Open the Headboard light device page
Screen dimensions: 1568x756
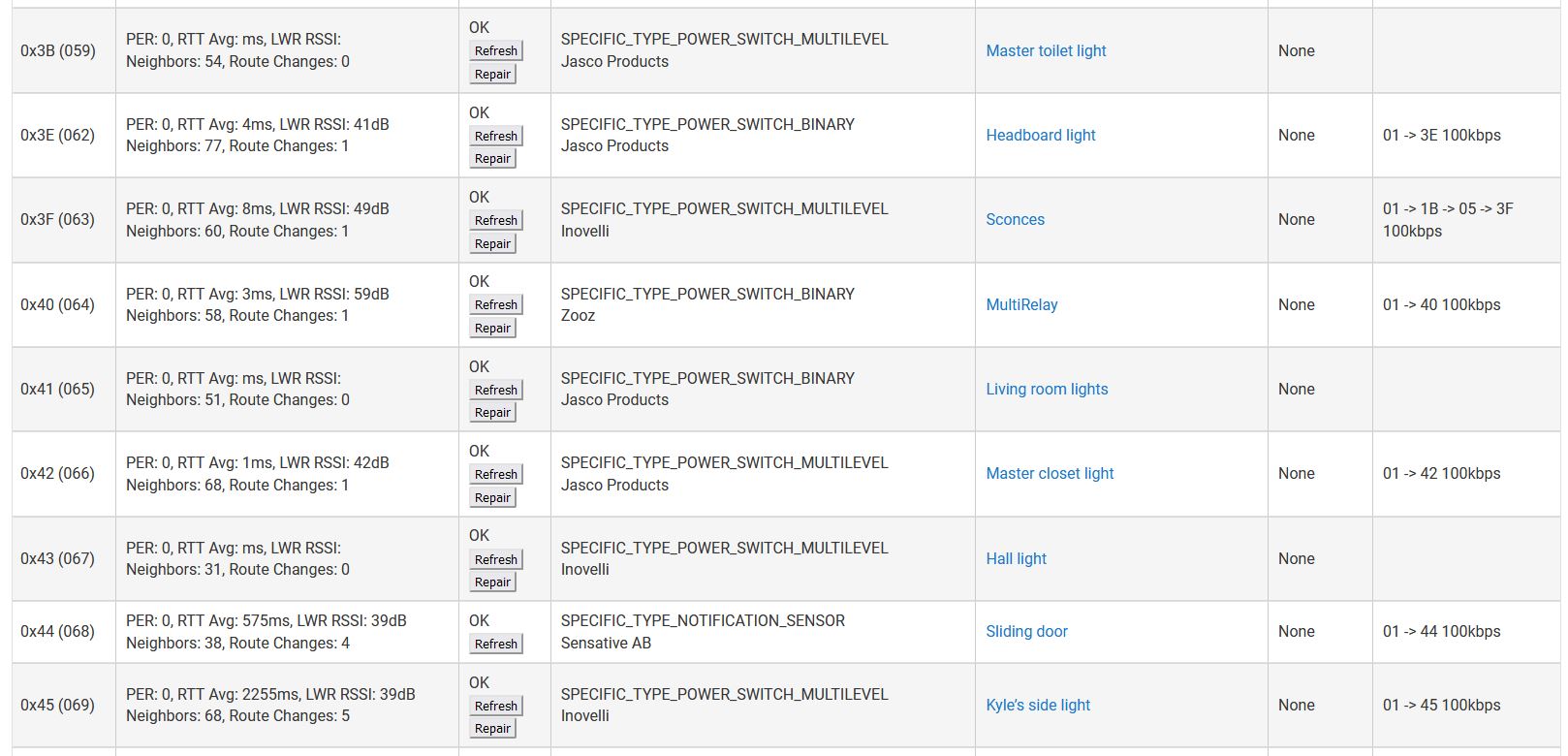[1041, 135]
